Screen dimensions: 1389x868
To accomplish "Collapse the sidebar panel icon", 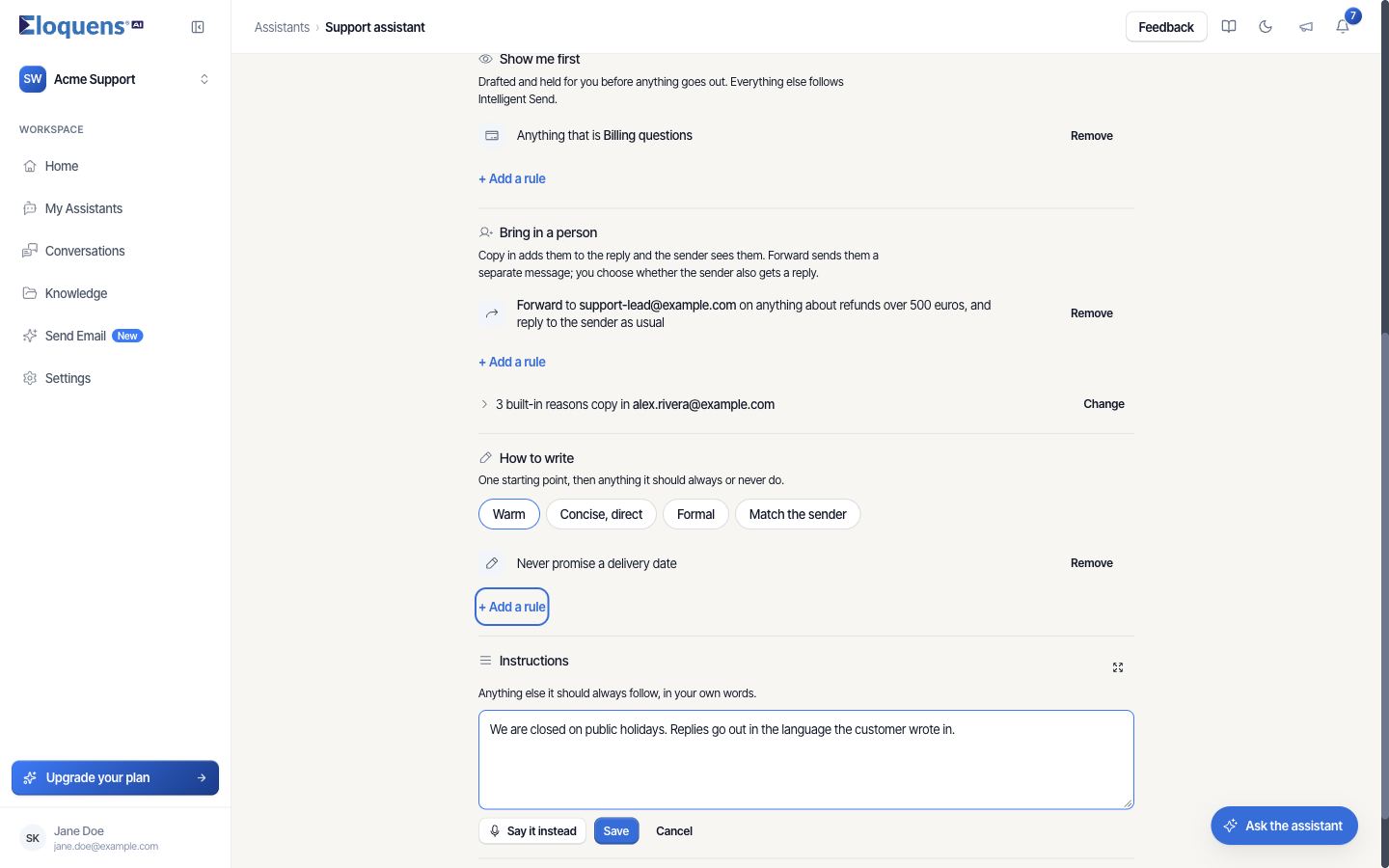I will (x=198, y=27).
